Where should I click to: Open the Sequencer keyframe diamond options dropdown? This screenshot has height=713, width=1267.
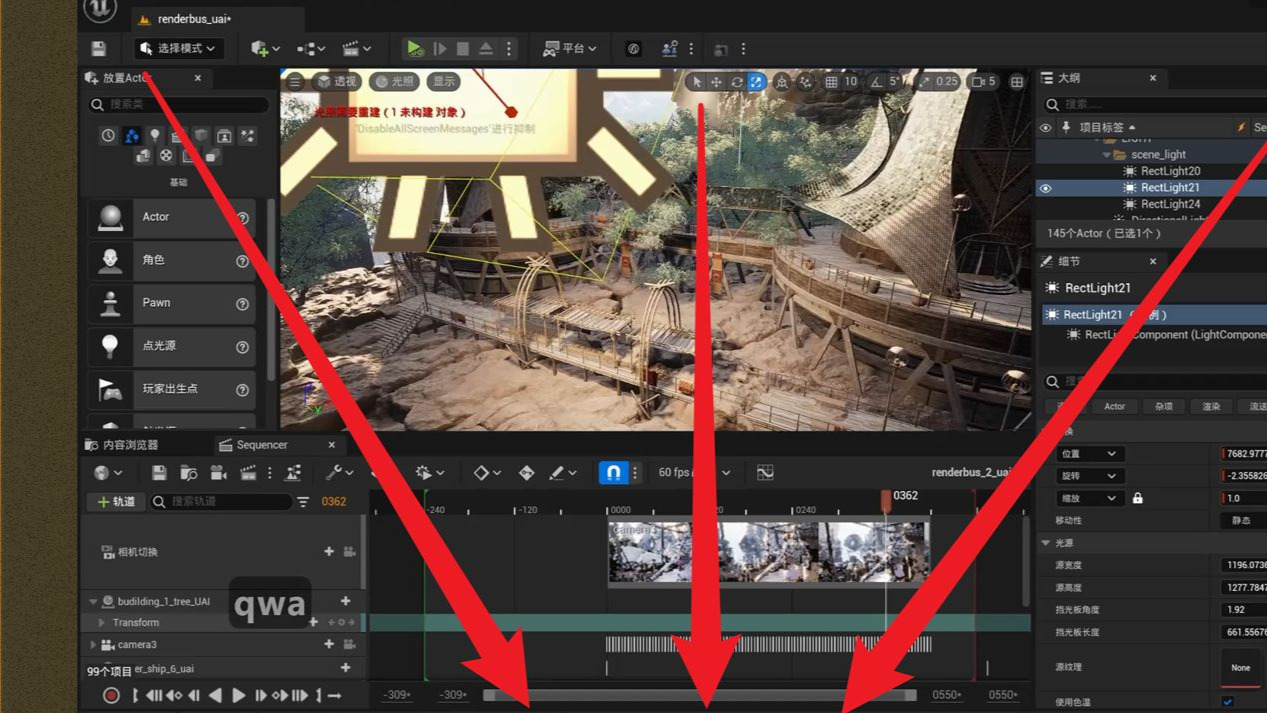pyautogui.click(x=487, y=473)
